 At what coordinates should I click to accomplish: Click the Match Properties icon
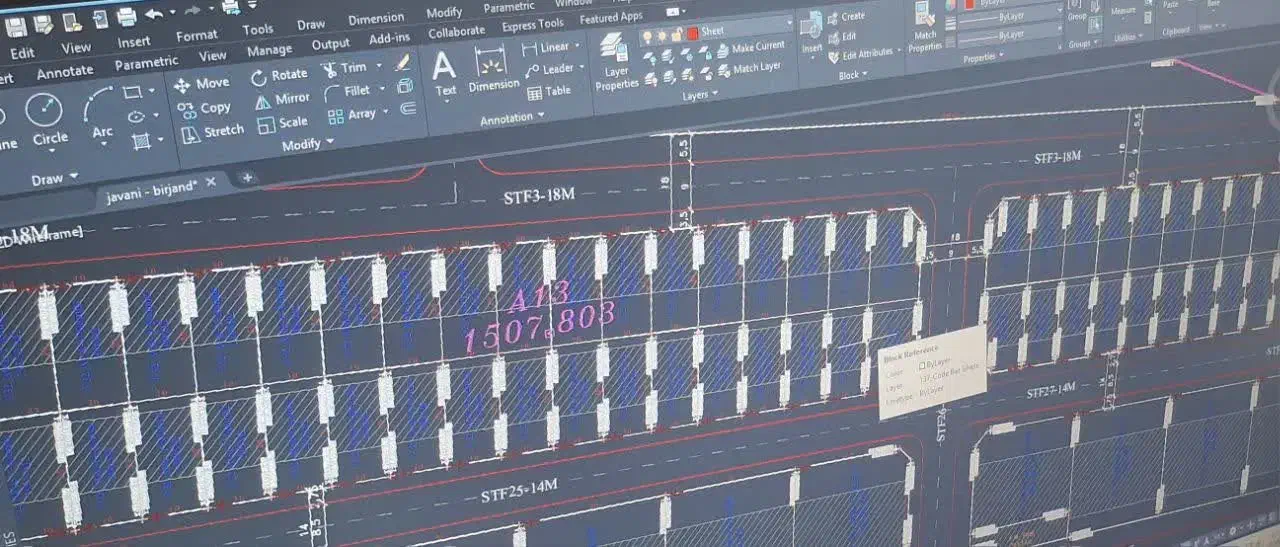coord(926,27)
